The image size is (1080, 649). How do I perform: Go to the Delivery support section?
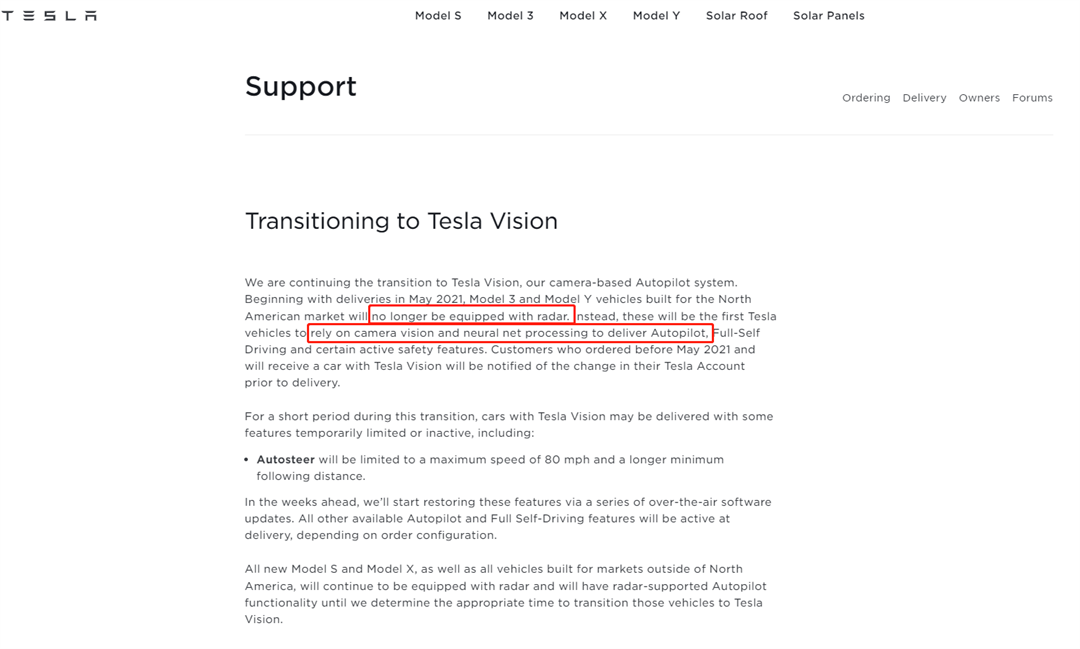[x=924, y=98]
